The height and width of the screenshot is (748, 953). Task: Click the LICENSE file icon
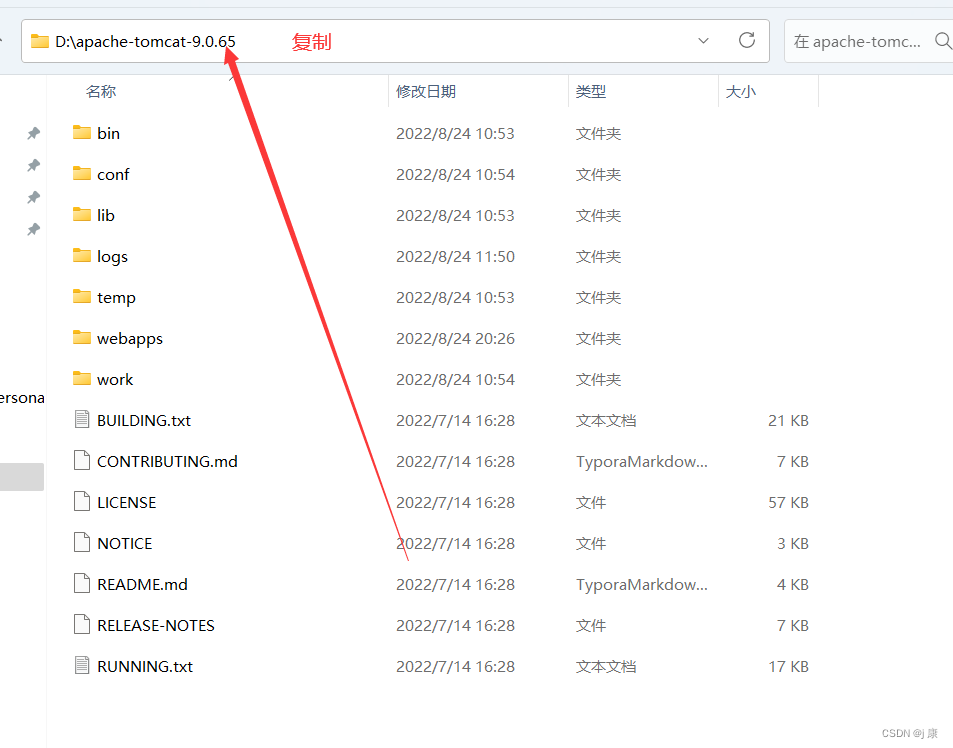pyautogui.click(x=81, y=501)
